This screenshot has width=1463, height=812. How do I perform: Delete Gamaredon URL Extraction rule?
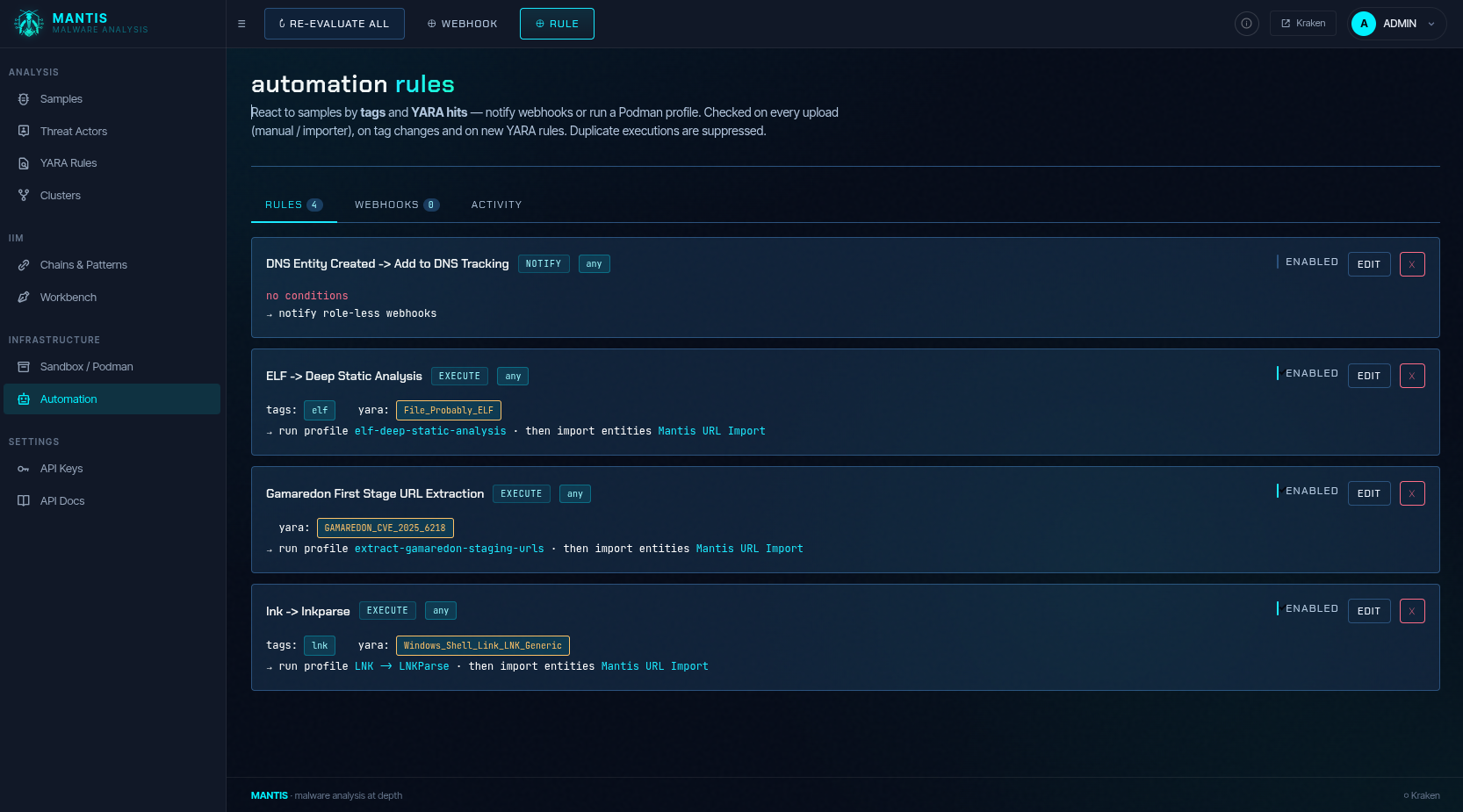pyautogui.click(x=1412, y=493)
